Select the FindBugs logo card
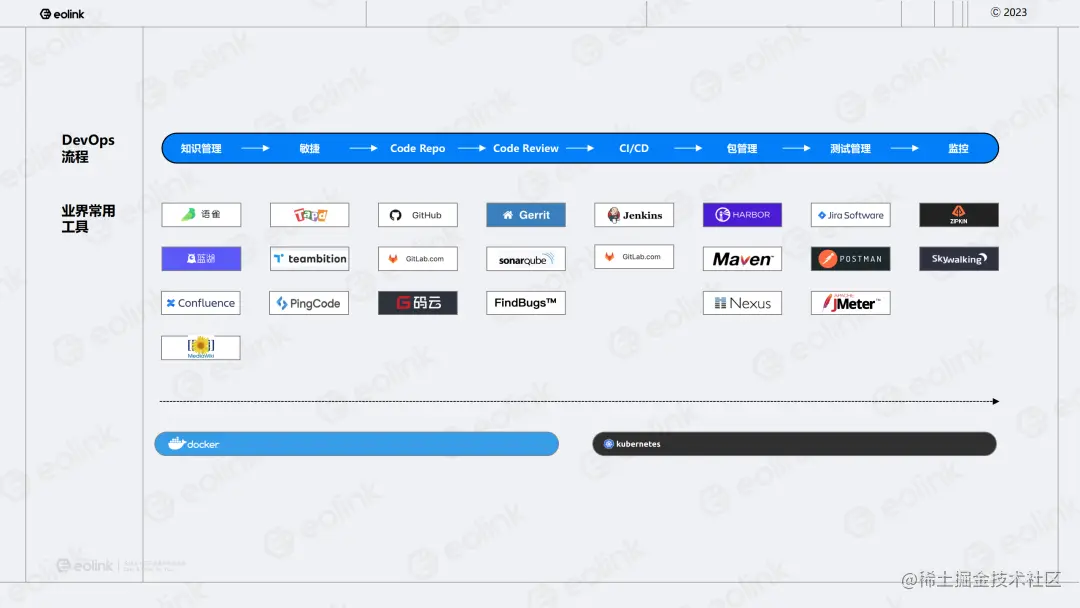The height and width of the screenshot is (608, 1080). [x=526, y=303]
